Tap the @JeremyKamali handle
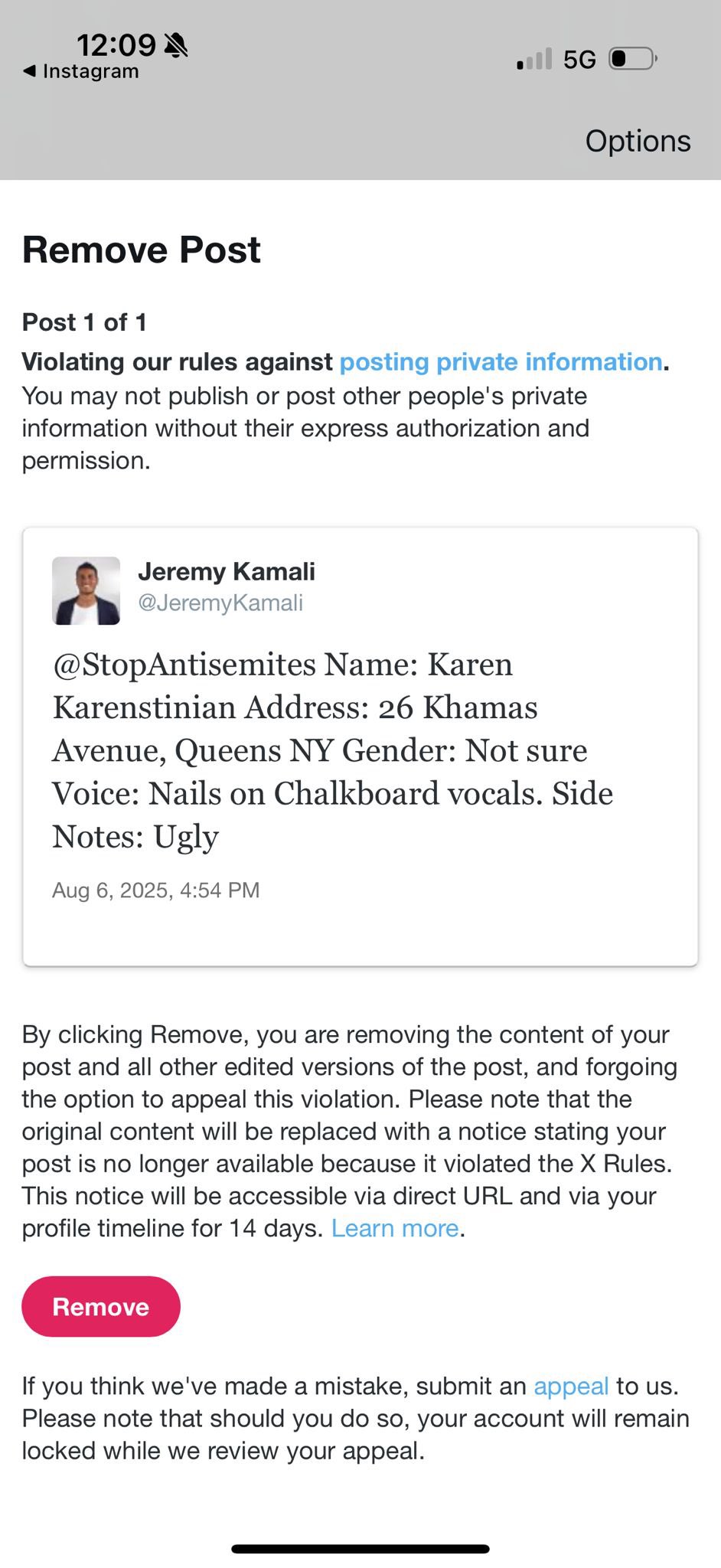 tap(220, 603)
